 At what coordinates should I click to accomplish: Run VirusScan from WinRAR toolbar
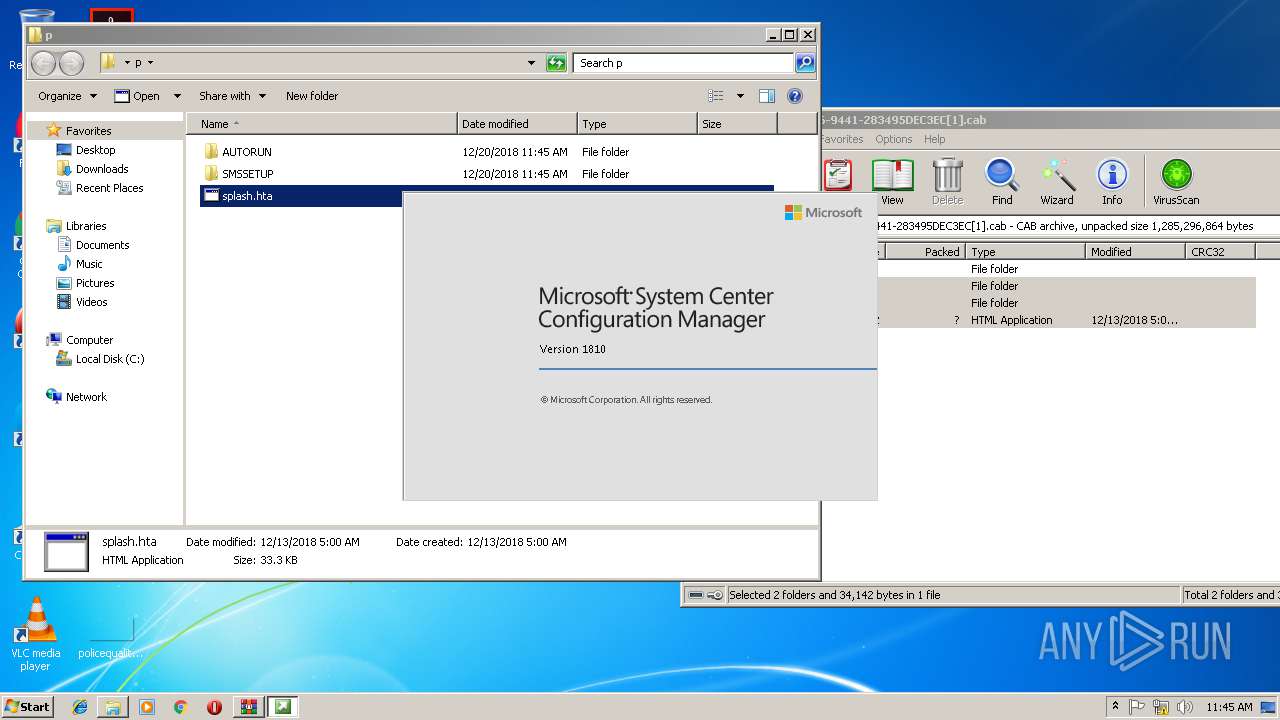point(1176,181)
